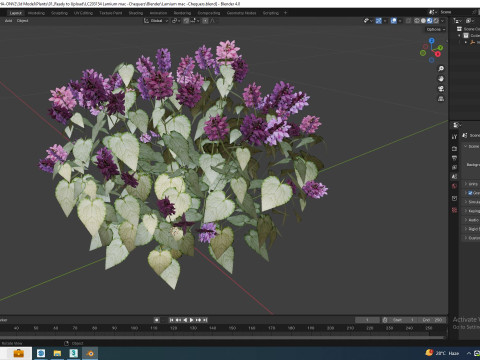The width and height of the screenshot is (480, 360).
Task: Toggle proportional editing button
Action: tap(205, 21)
